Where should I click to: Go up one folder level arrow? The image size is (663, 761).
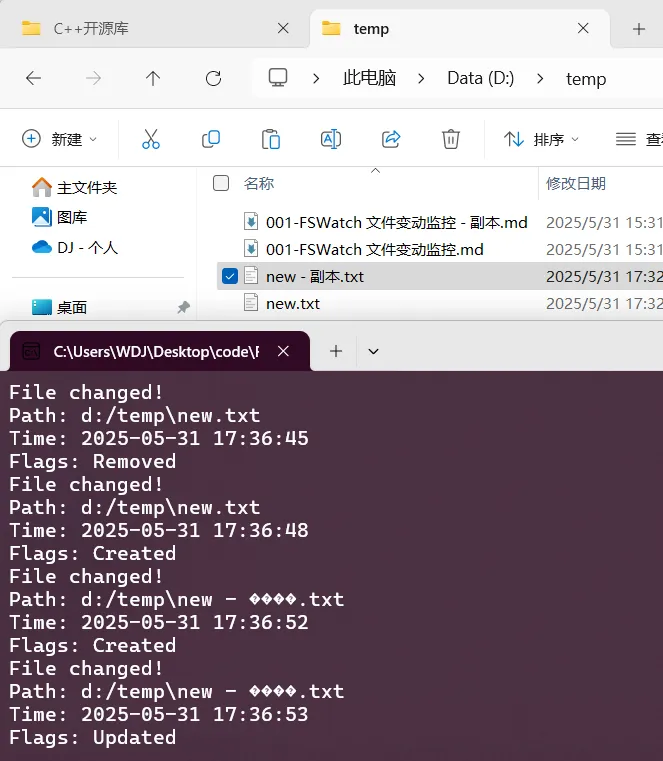[x=153, y=78]
